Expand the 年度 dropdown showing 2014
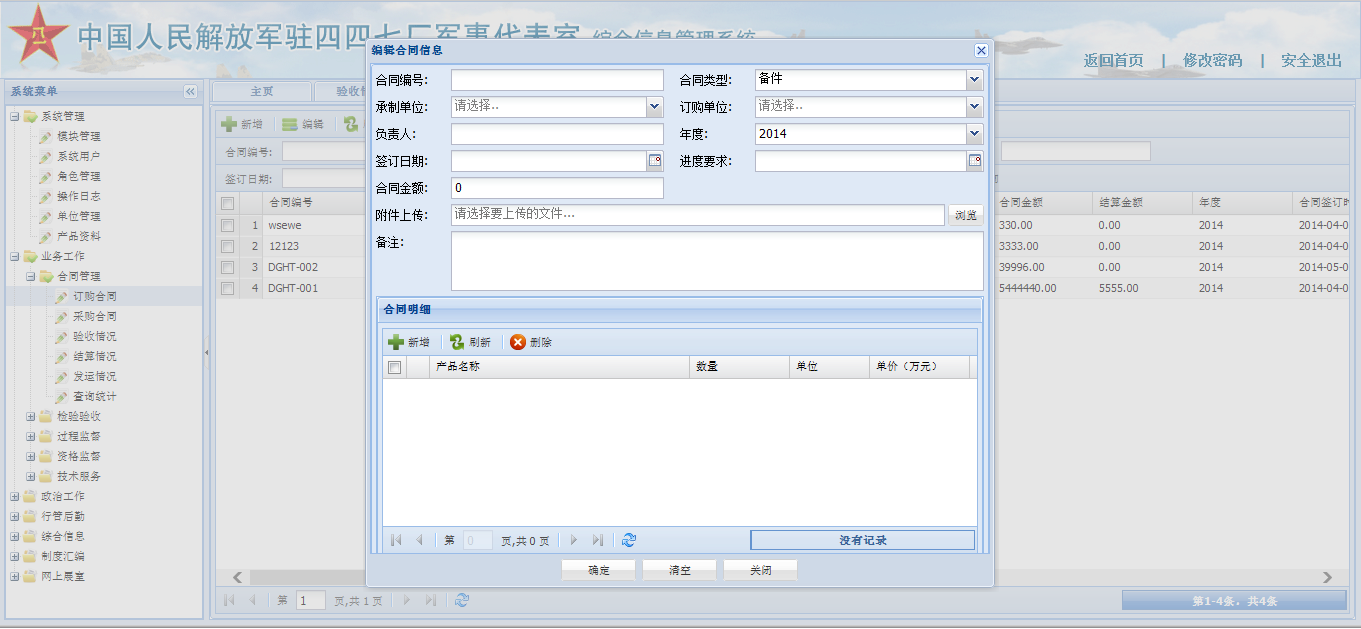 pyautogui.click(x=974, y=133)
